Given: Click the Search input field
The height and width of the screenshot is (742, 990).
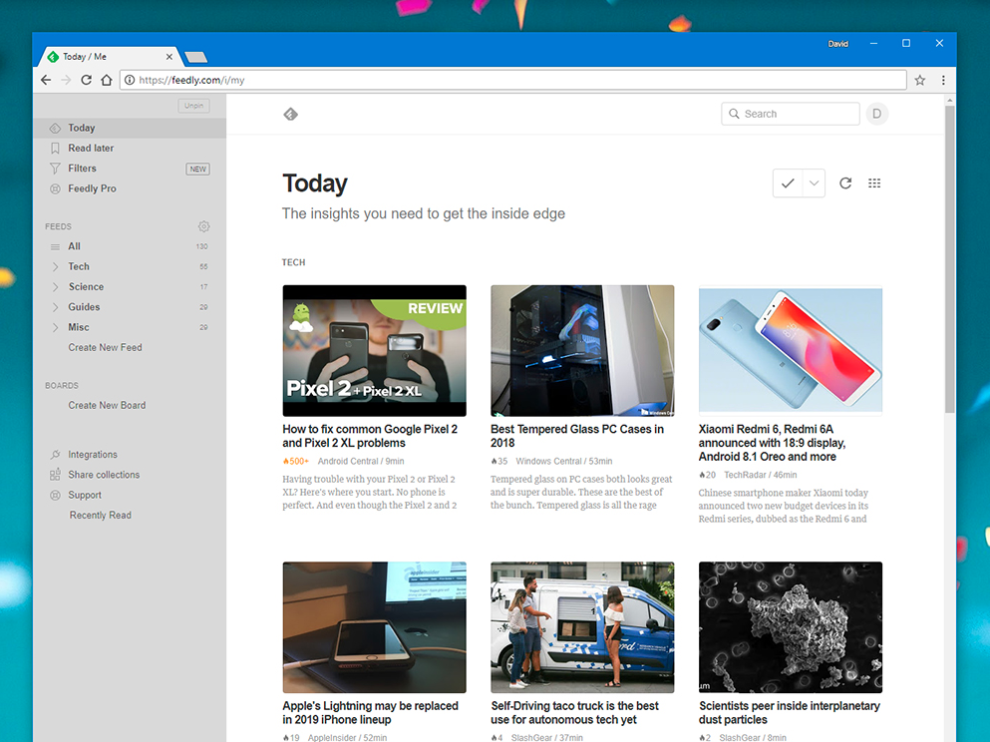Looking at the screenshot, I should [790, 114].
